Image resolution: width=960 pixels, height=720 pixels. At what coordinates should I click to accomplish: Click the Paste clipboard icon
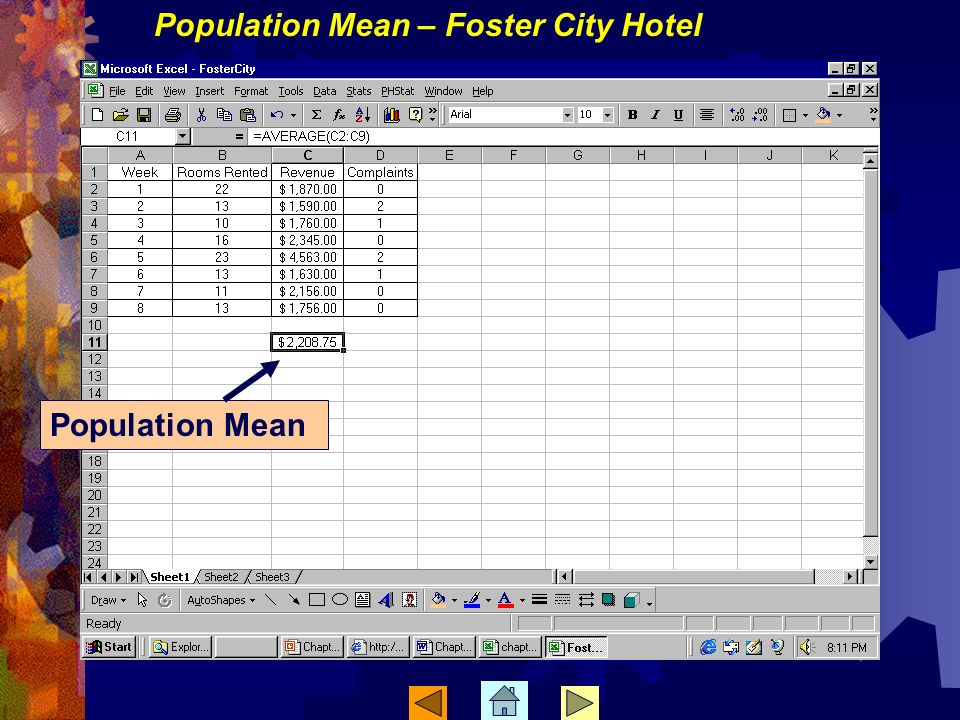(248, 114)
